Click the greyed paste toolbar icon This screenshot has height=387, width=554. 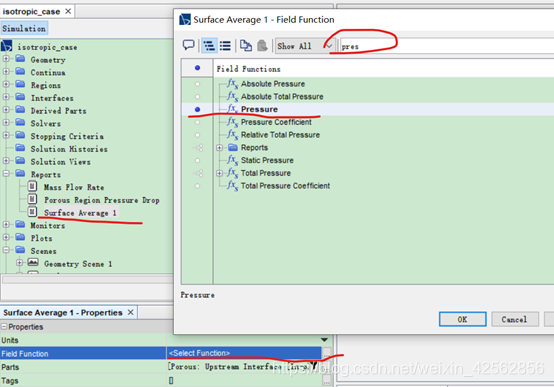click(262, 46)
